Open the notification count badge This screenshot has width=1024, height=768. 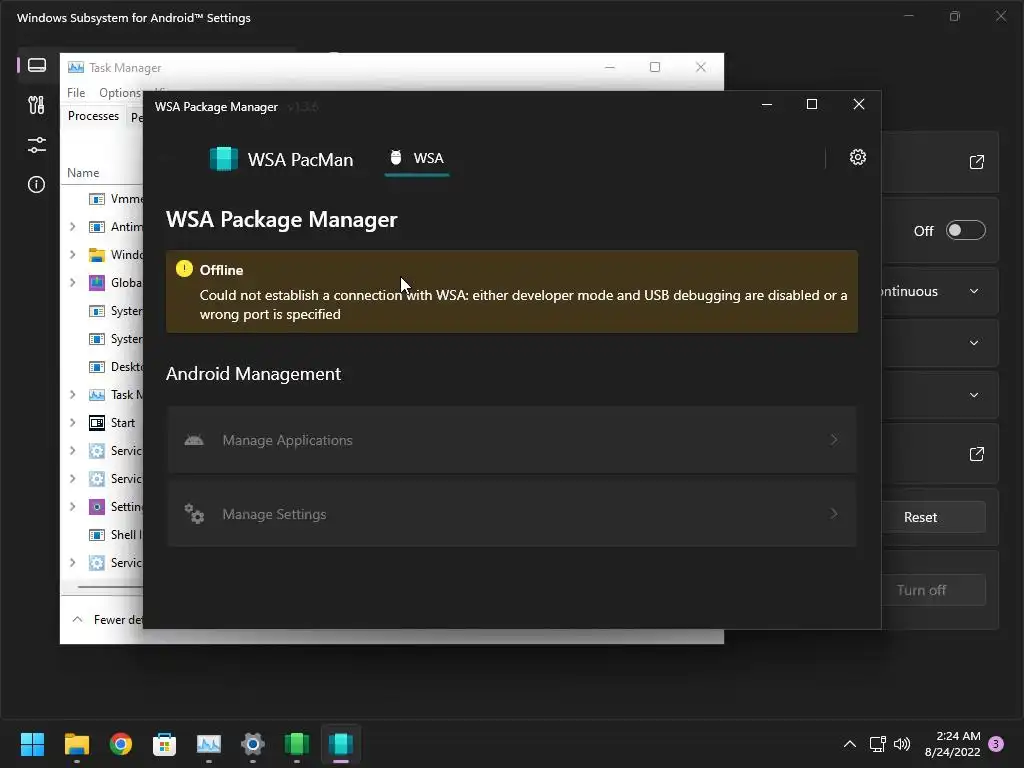tap(996, 744)
